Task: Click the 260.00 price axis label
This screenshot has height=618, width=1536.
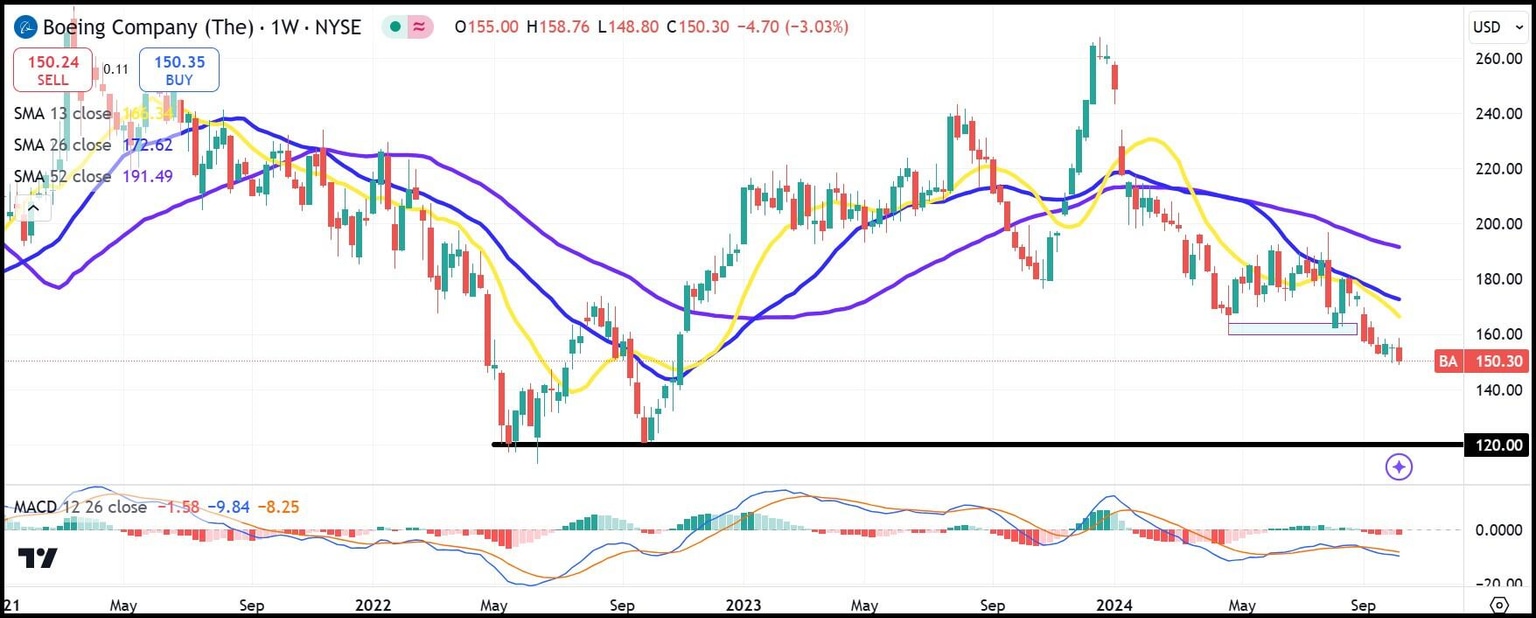Action: pos(1497,59)
